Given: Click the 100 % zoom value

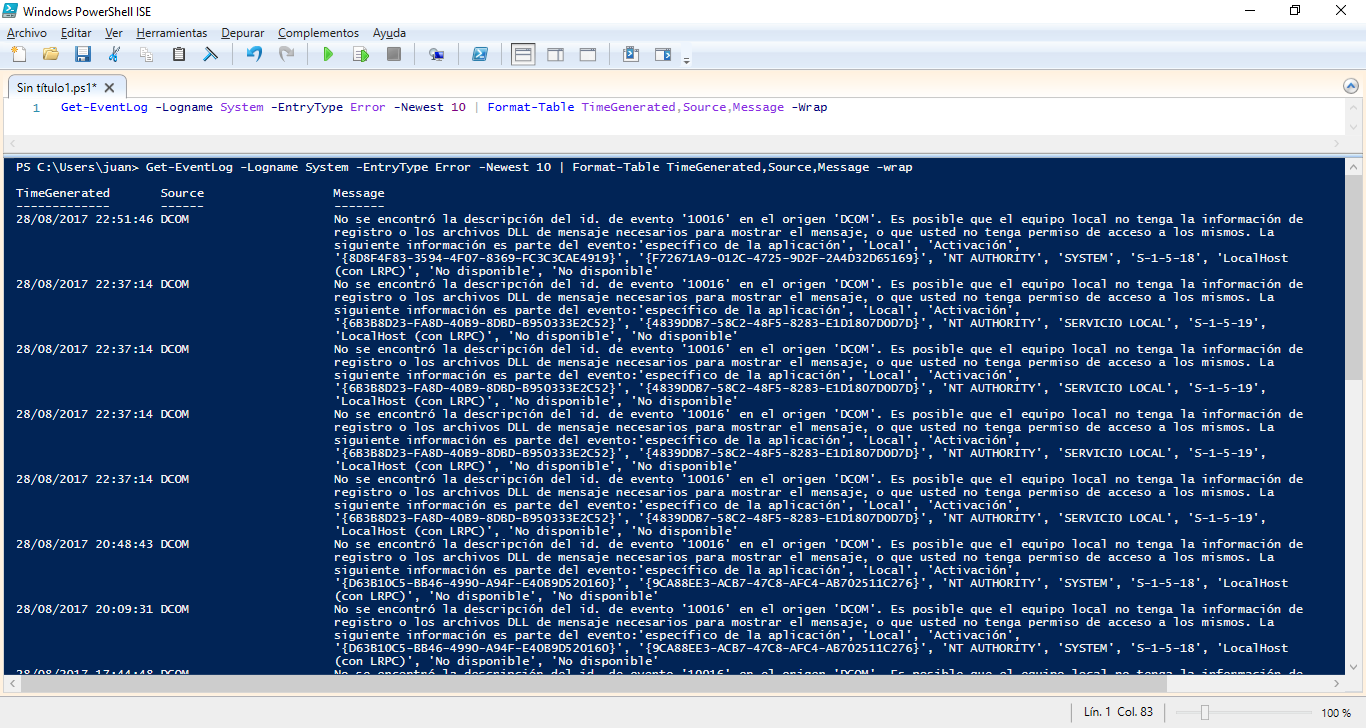Looking at the screenshot, I should tap(1336, 713).
